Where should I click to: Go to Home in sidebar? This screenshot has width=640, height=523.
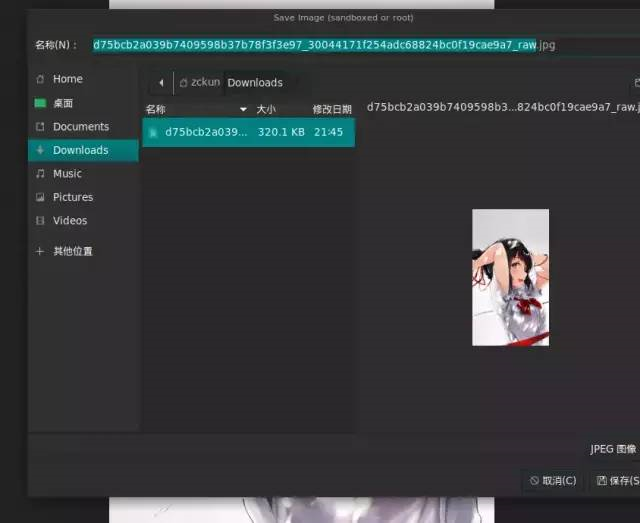pyautogui.click(x=83, y=79)
